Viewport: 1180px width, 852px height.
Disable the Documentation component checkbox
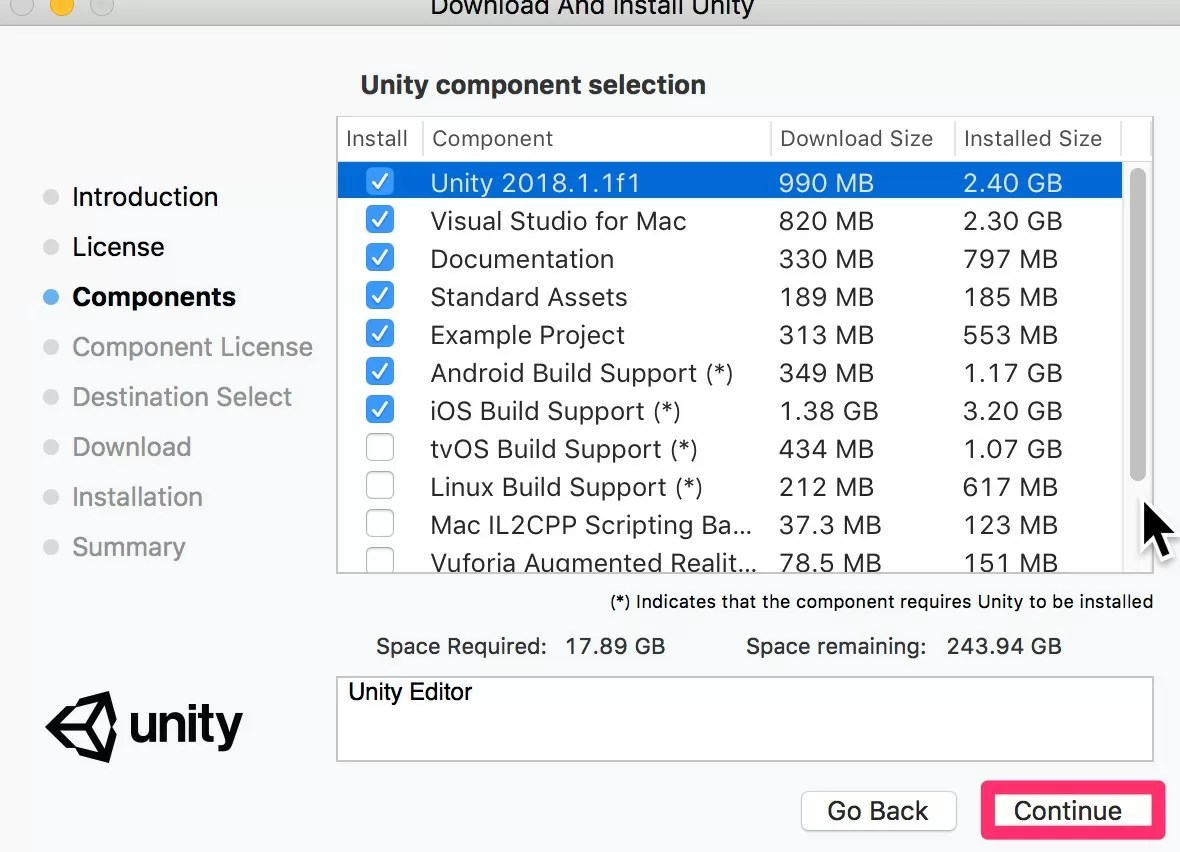point(380,258)
